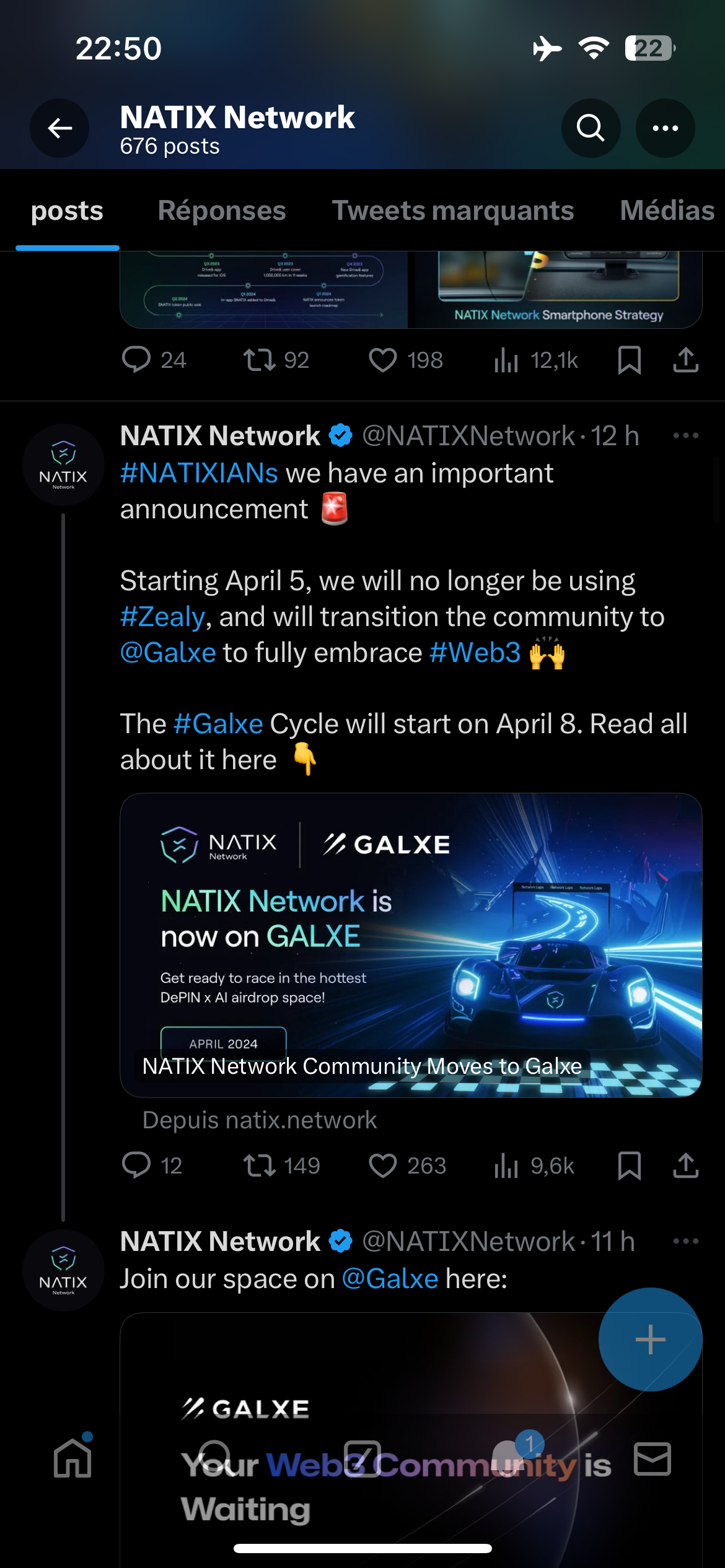Share the Galxe announcement post
The image size is (725, 1568).
[x=685, y=1165]
